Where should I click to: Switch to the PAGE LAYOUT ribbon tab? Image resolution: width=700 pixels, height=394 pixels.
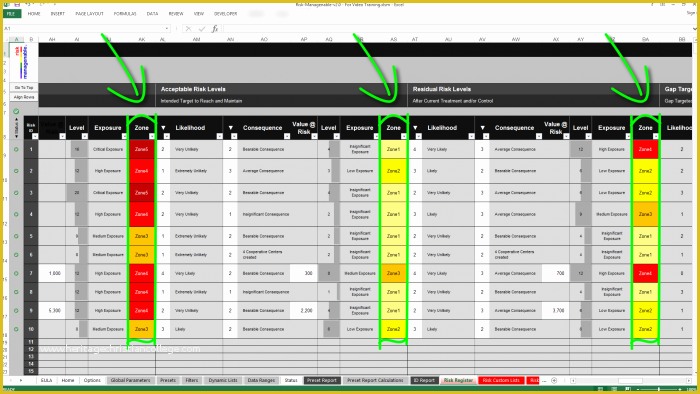(89, 14)
